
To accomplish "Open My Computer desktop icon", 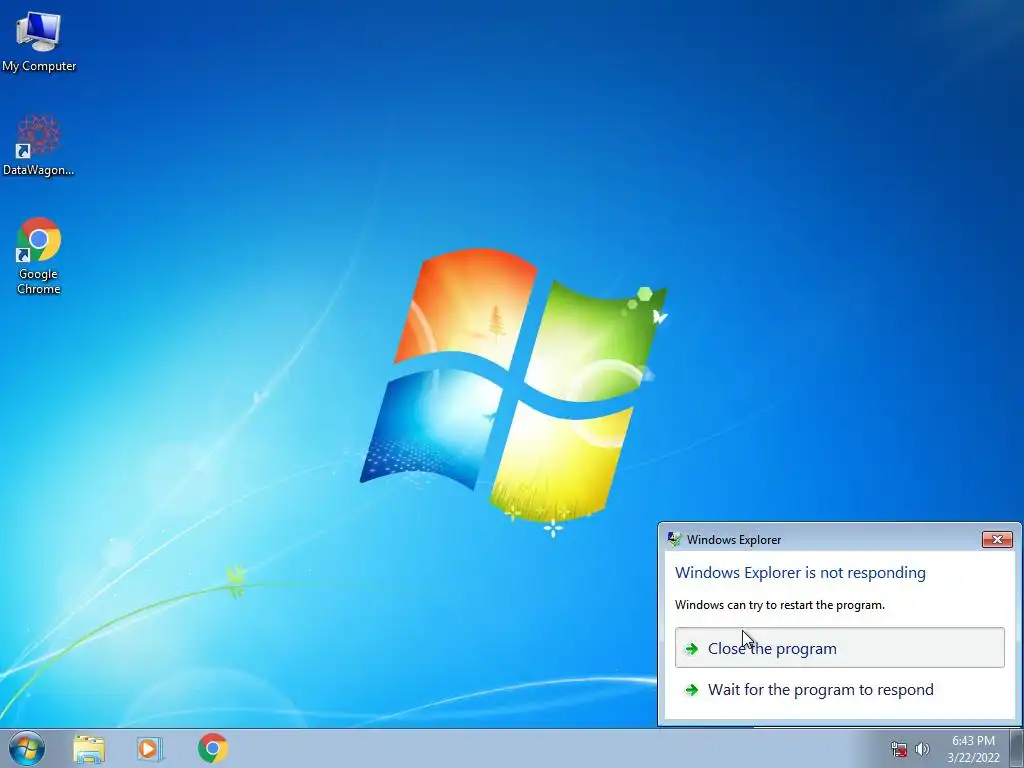I will pyautogui.click(x=39, y=42).
